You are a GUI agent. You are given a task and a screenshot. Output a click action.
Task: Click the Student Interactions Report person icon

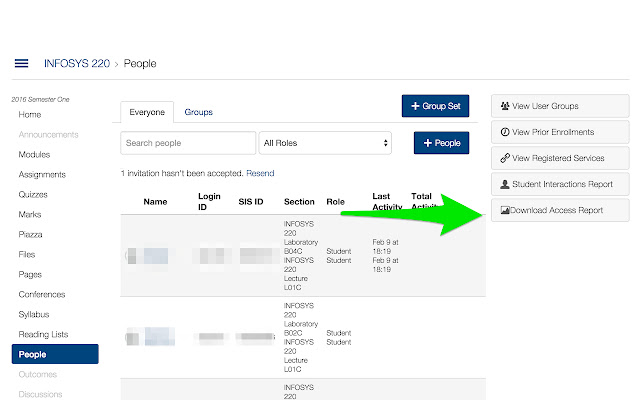(x=506, y=184)
